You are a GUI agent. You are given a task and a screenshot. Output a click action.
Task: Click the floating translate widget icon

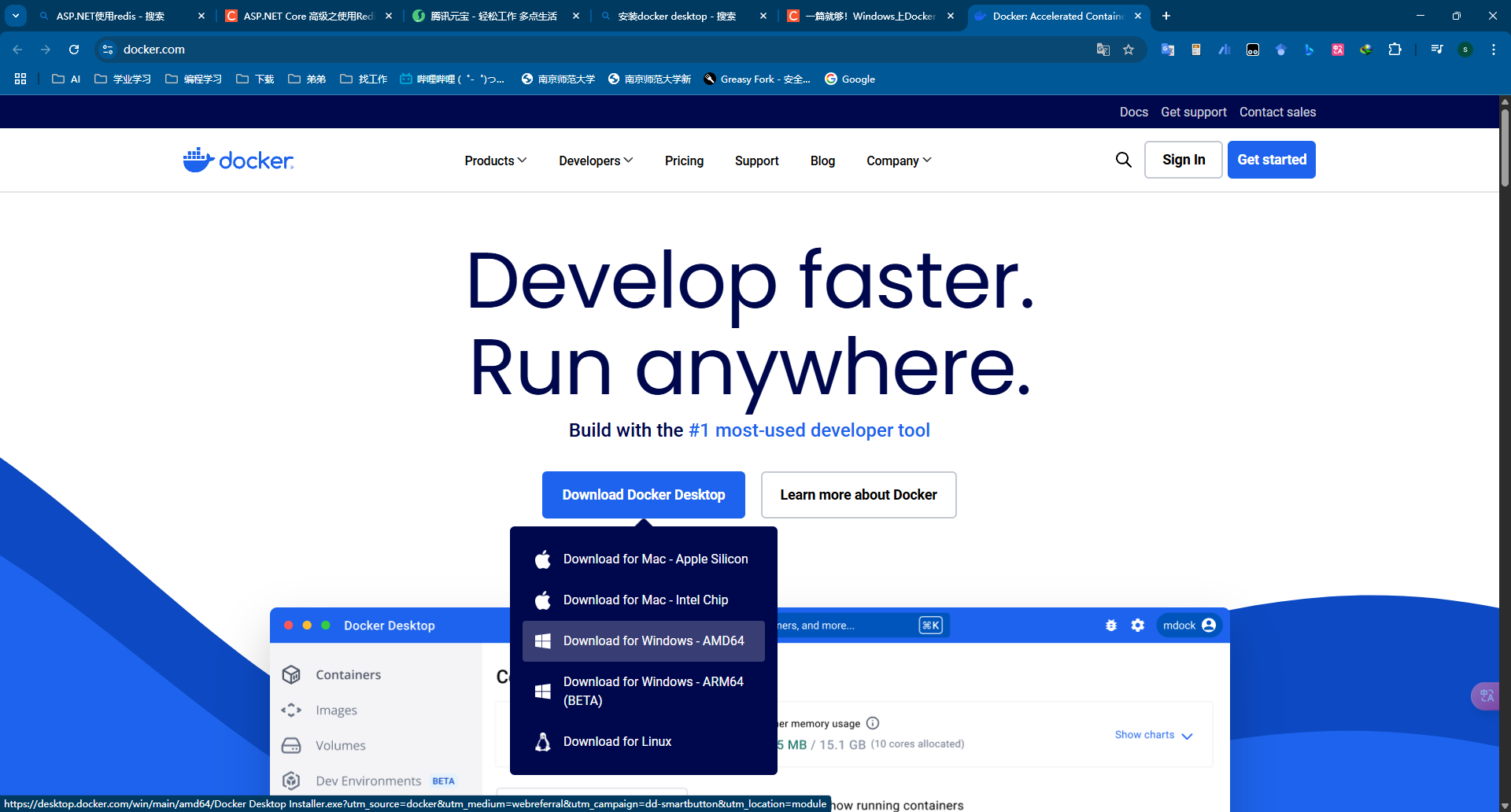pyautogui.click(x=1486, y=696)
